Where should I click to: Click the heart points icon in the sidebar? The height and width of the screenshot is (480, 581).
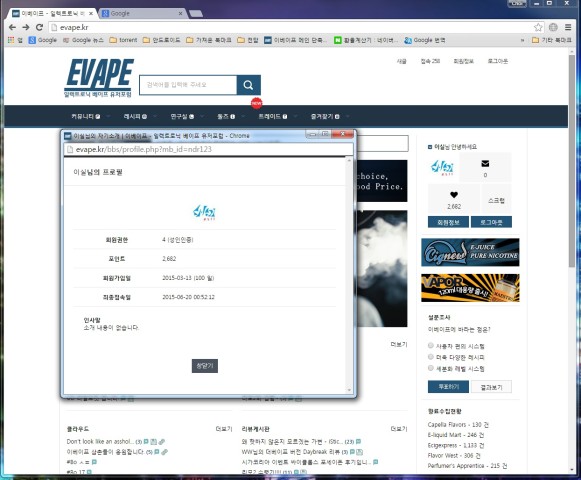tap(454, 195)
